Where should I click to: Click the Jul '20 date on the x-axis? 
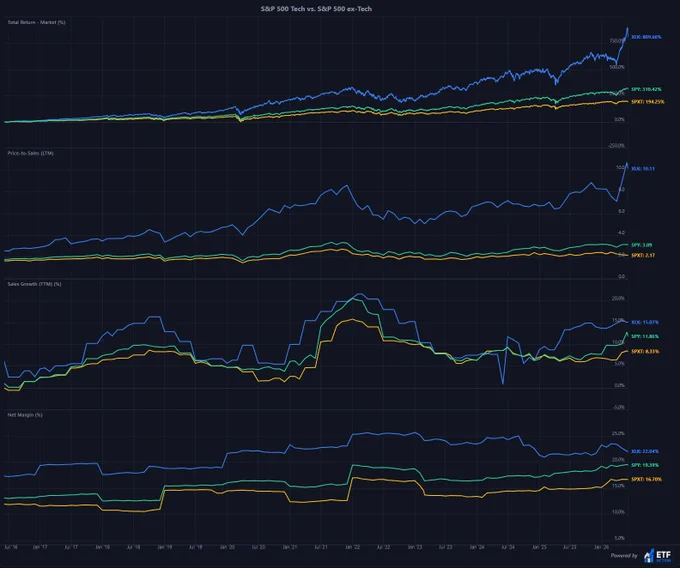pyautogui.click(x=258, y=547)
